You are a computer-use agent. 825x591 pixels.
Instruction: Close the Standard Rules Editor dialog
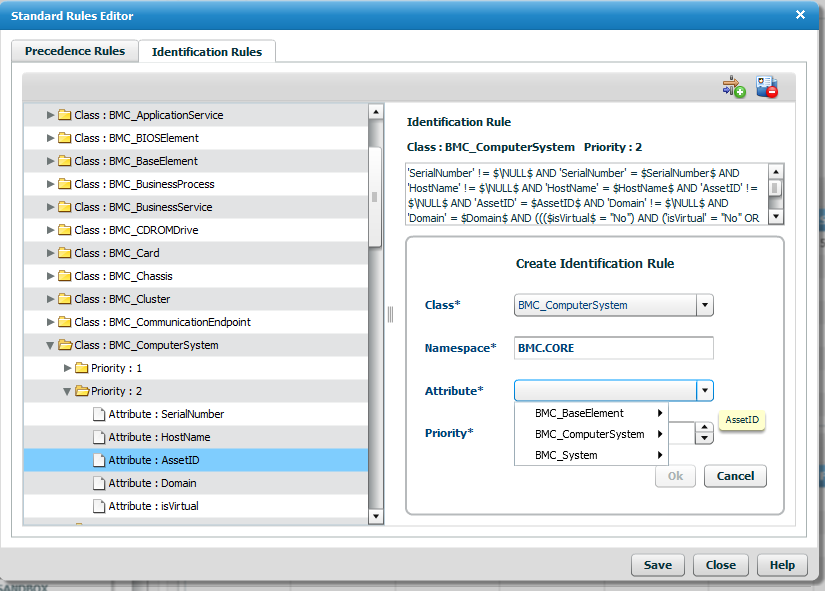pos(800,15)
